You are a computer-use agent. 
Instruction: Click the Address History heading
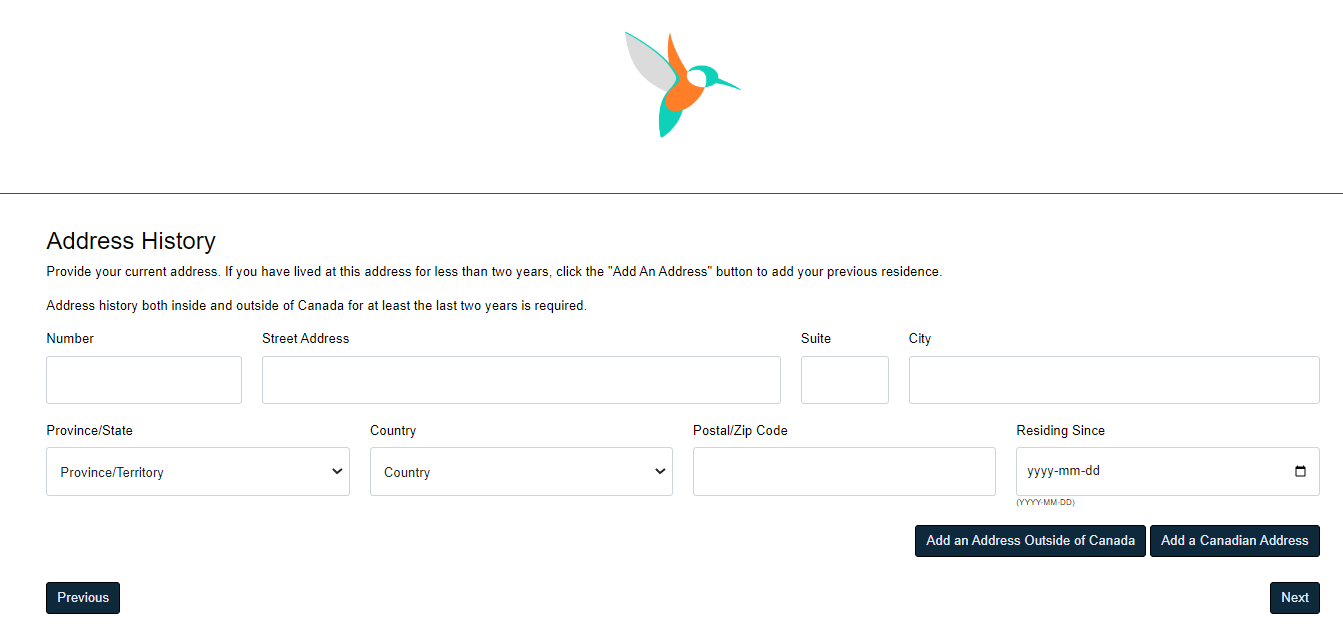tap(131, 241)
